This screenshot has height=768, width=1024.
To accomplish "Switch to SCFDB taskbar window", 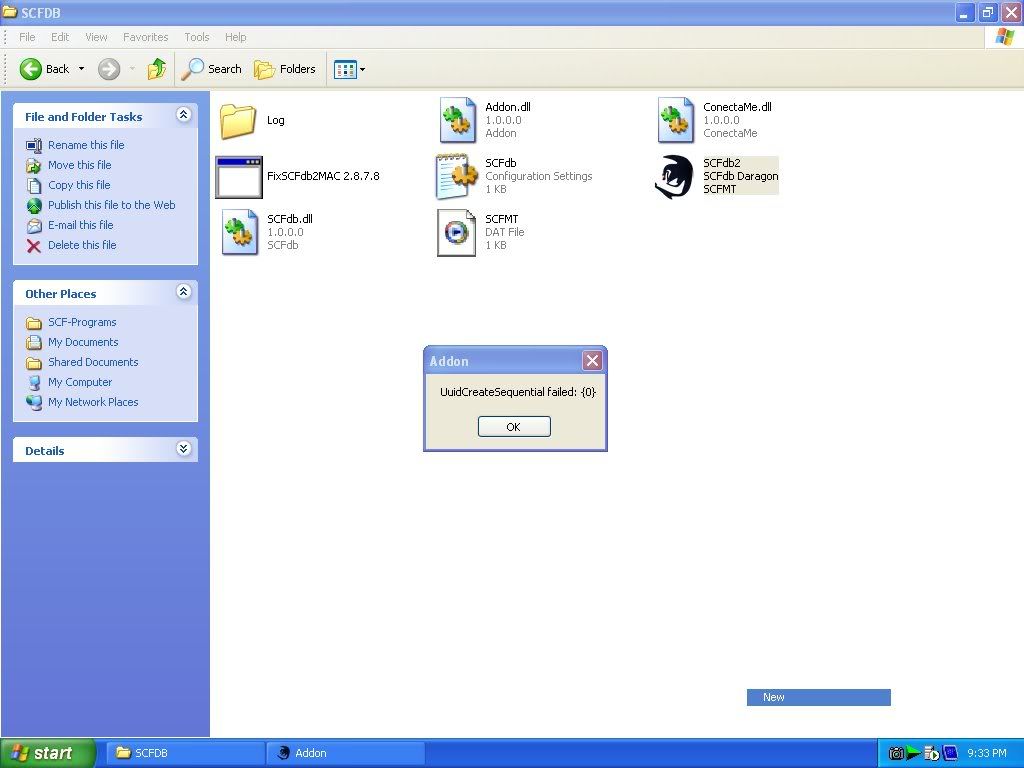I will 185,753.
